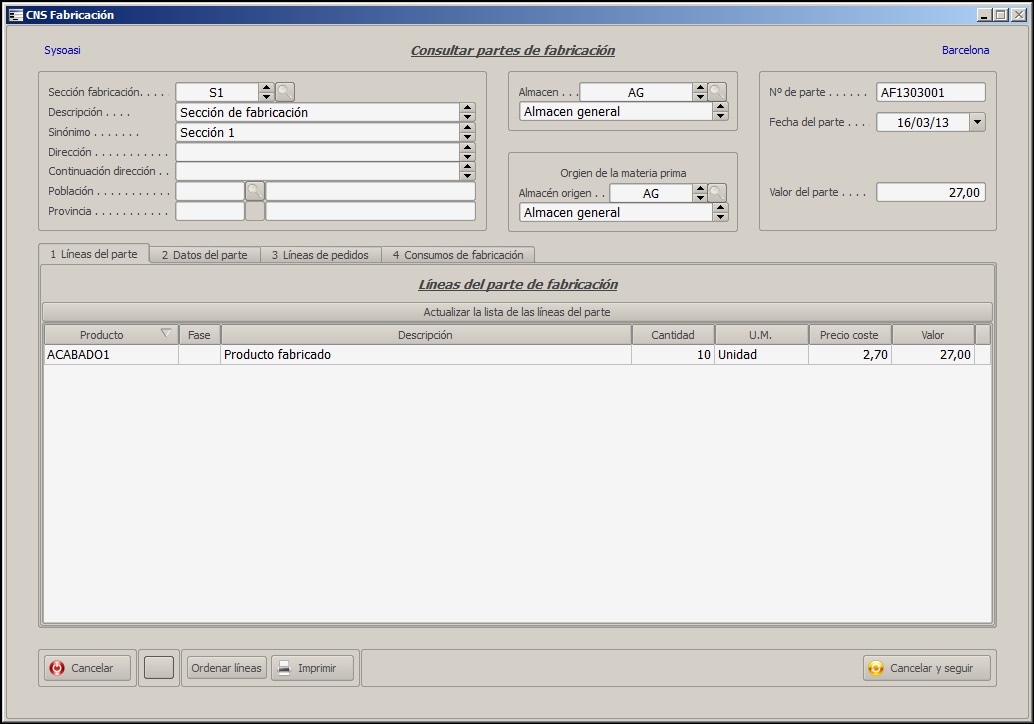Click the Barcelona label
This screenshot has height=724, width=1034.
click(965, 50)
